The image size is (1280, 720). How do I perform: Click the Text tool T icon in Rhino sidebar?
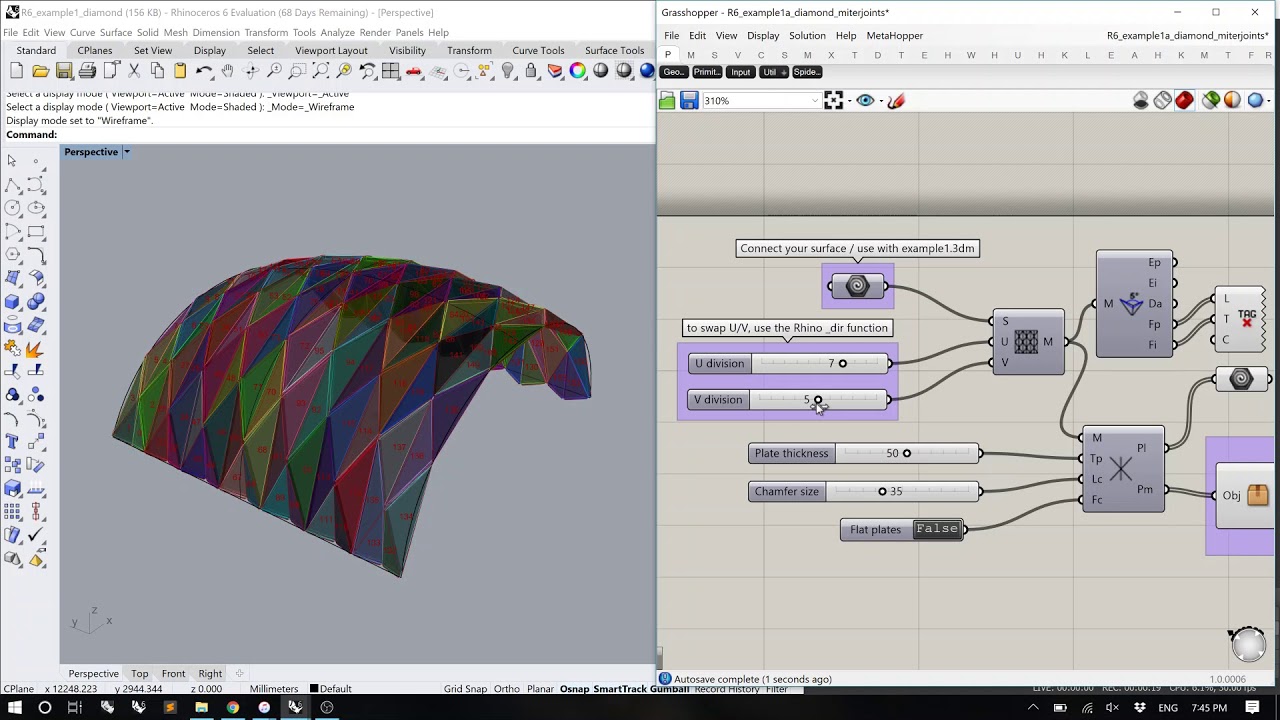(12, 441)
